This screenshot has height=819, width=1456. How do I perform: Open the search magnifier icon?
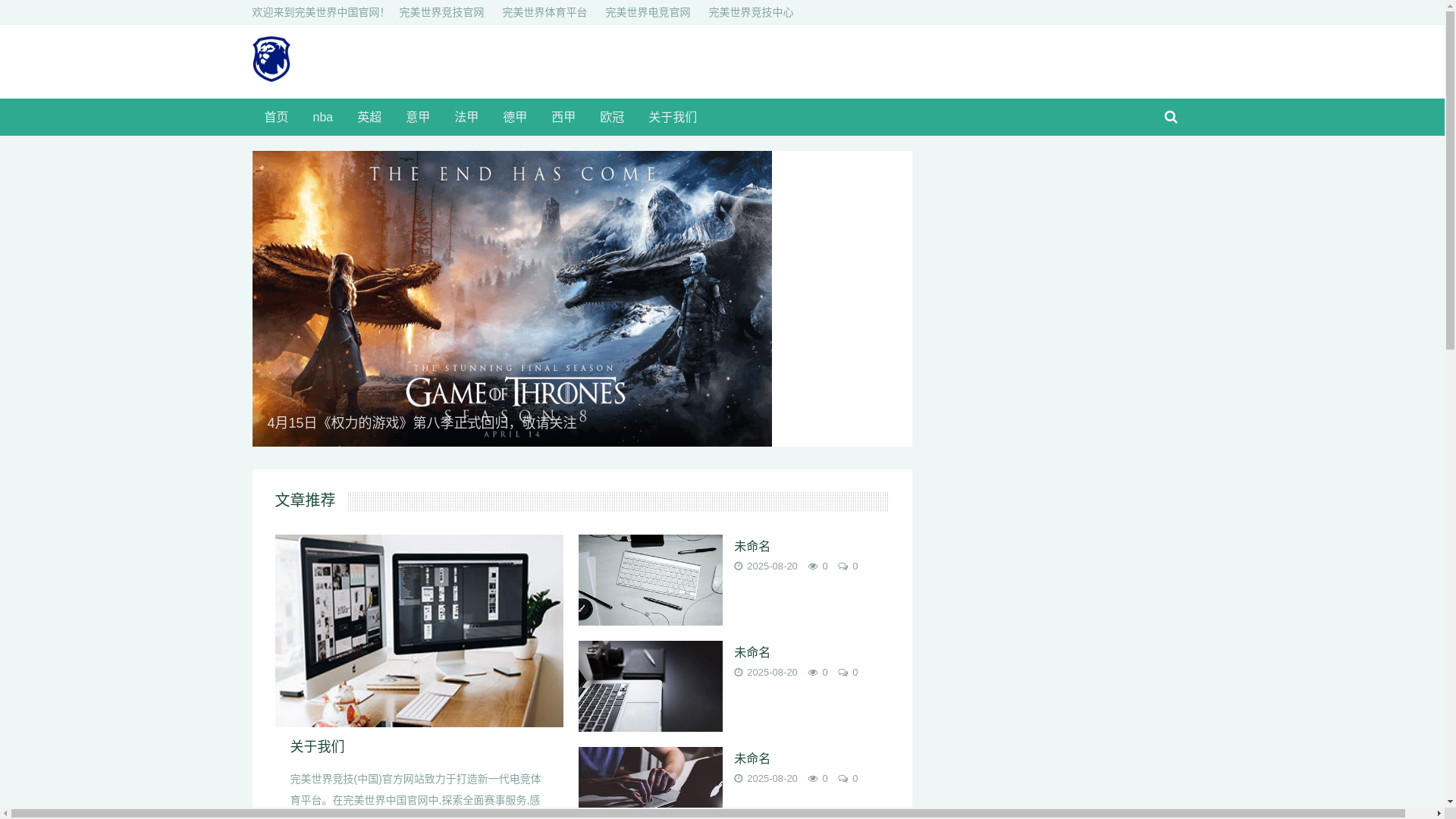pyautogui.click(x=1171, y=117)
